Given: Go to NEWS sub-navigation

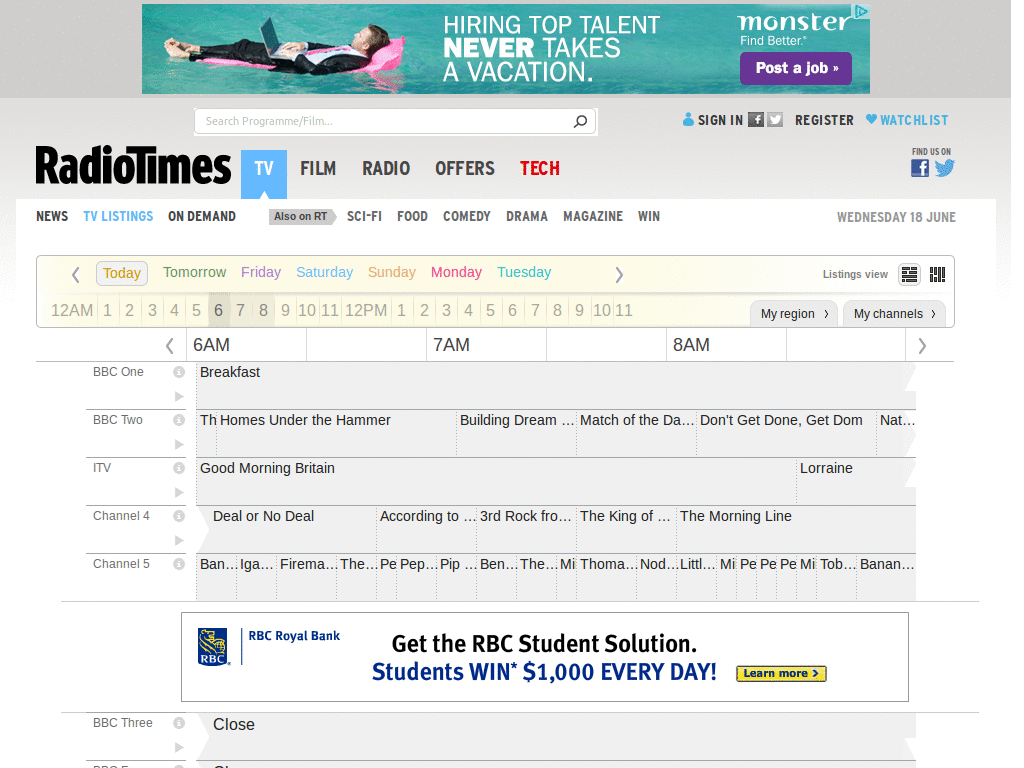Looking at the screenshot, I should 52,216.
